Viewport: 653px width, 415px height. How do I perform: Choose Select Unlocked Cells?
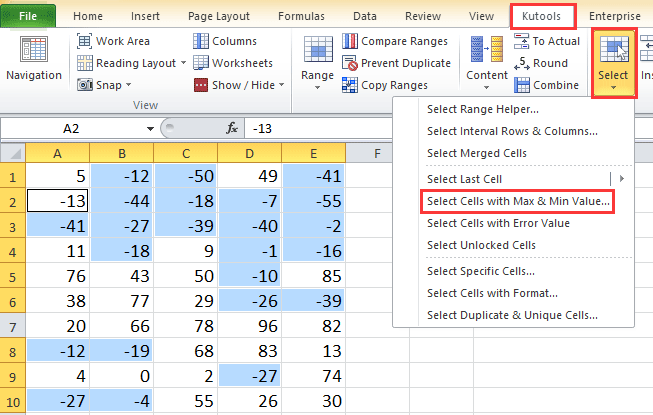tap(513, 245)
